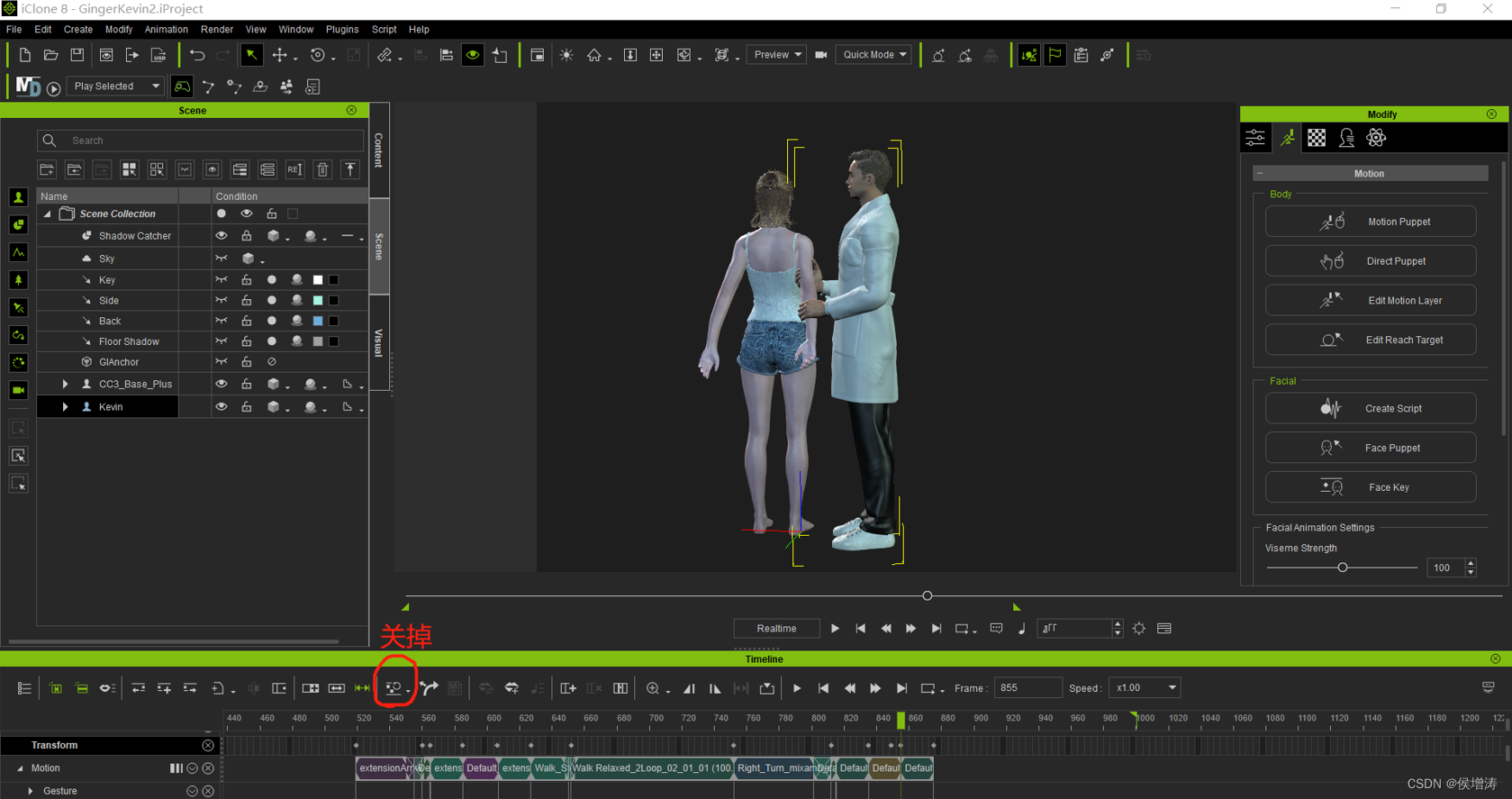
Task: Open the Script menu
Action: pyautogui.click(x=384, y=30)
